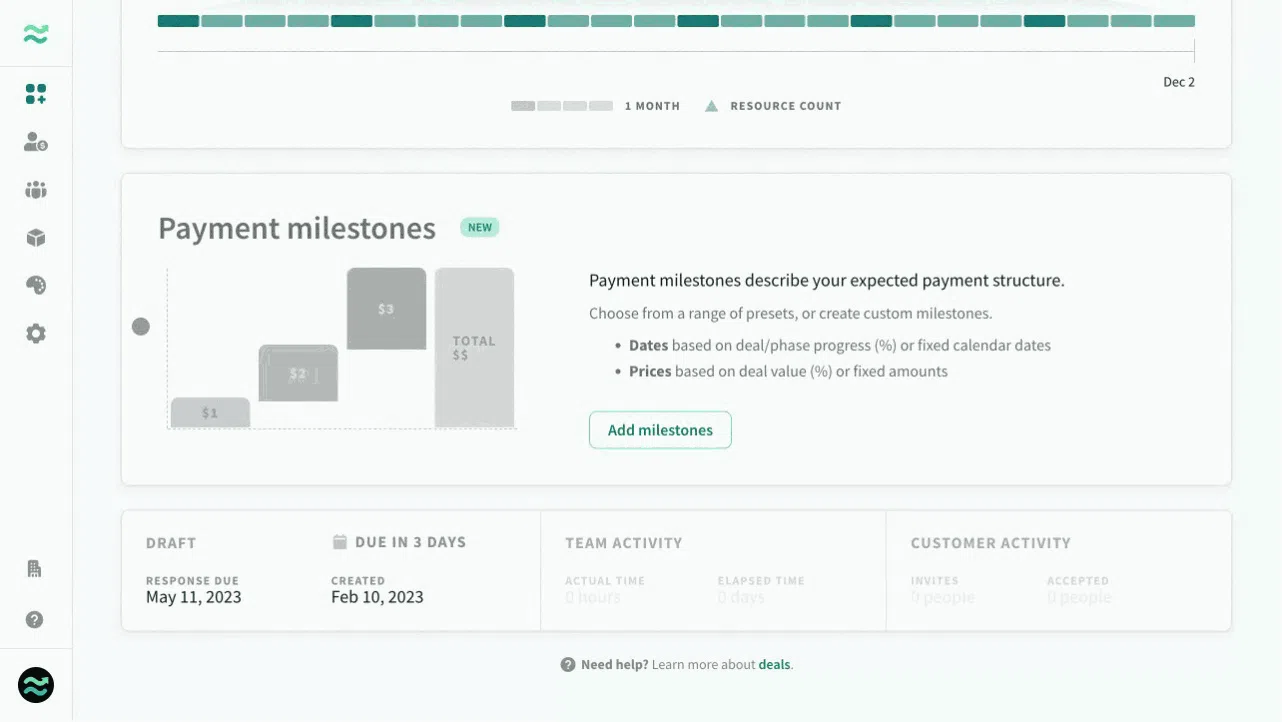Click the building icon in sidebar
Viewport: 1282px width, 722px height.
point(35,569)
